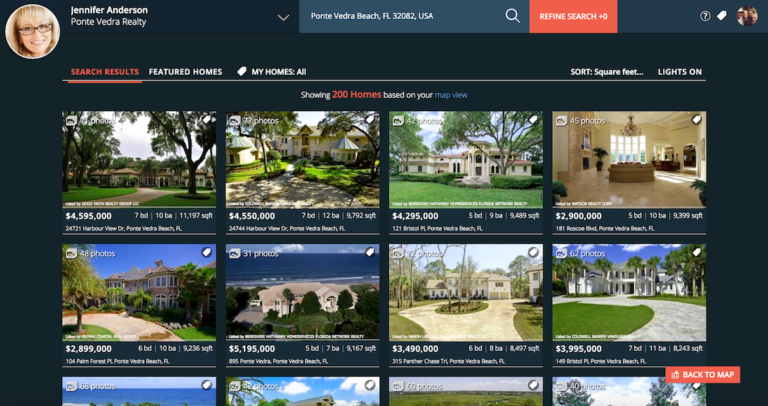The height and width of the screenshot is (406, 768).
Task: Click address 181 Roscoe Blvd
Action: pyautogui.click(x=605, y=228)
